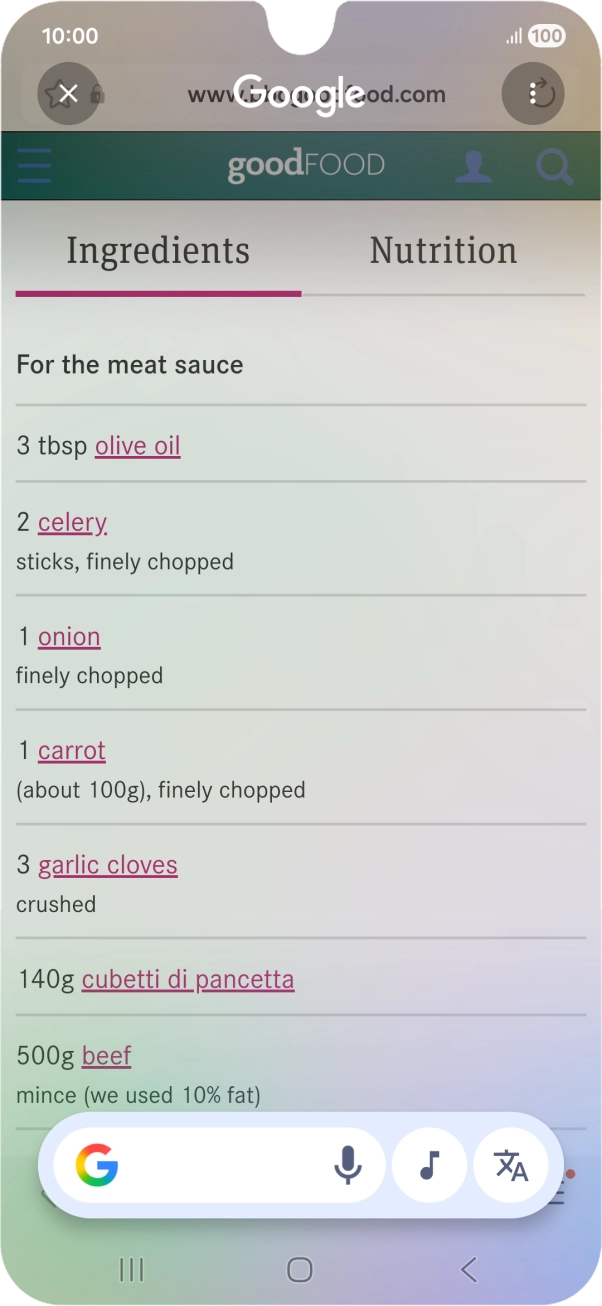Tap the goodFOOD account profile icon
This screenshot has width=602, height=1306.
point(473,166)
